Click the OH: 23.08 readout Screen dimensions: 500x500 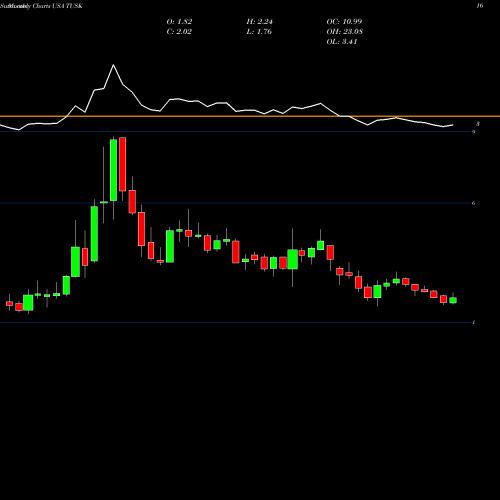[x=345, y=32]
